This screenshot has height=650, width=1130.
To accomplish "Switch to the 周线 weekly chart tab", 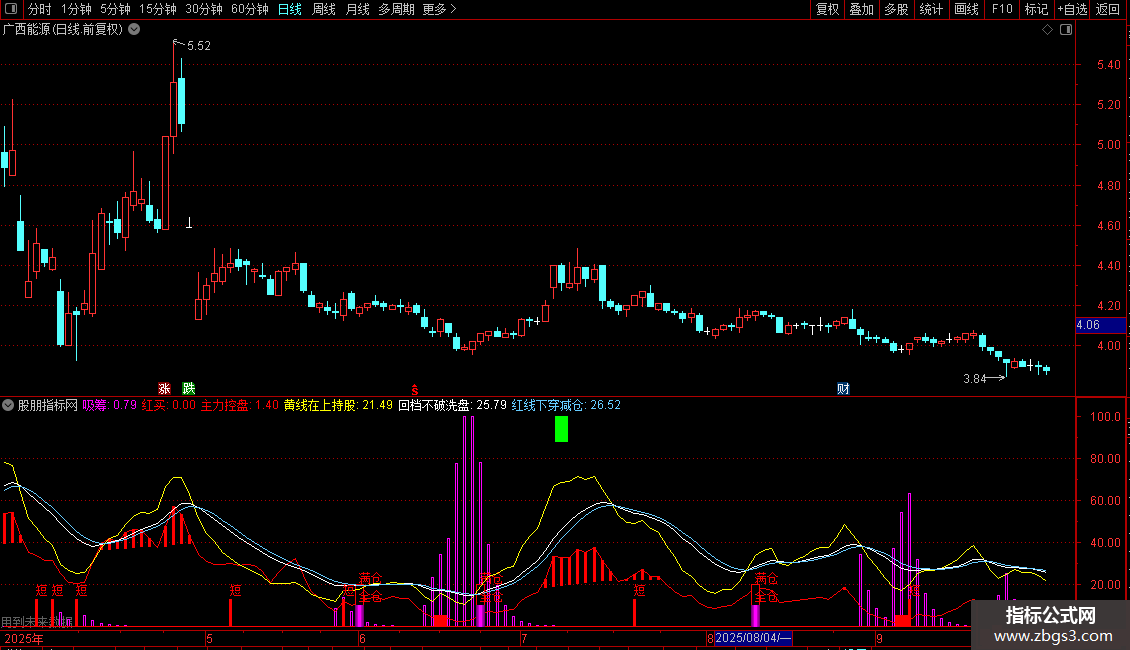I will (x=324, y=9).
